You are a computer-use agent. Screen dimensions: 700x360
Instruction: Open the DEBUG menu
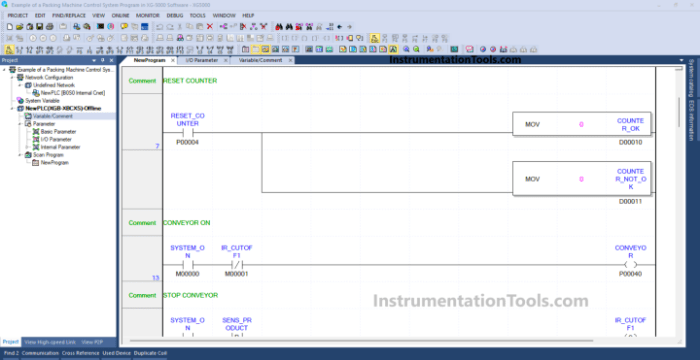tap(175, 16)
